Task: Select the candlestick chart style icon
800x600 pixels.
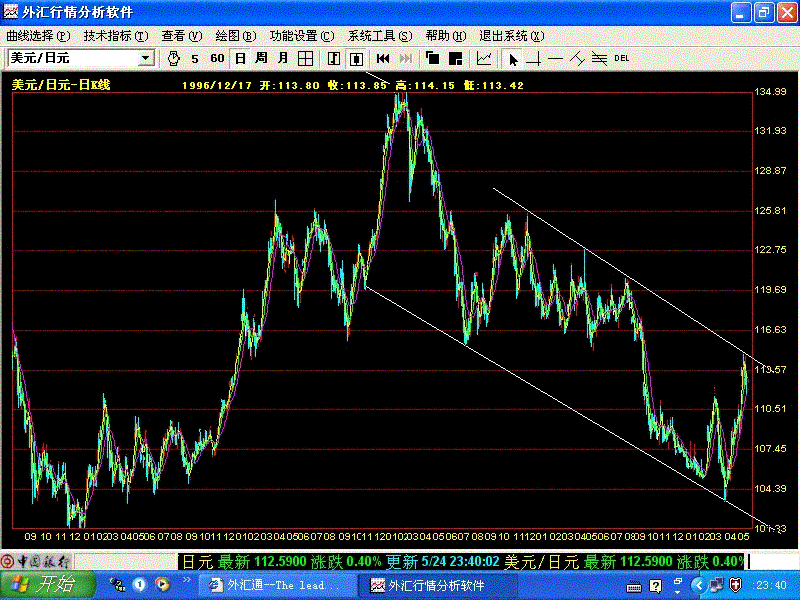Action: [356, 59]
